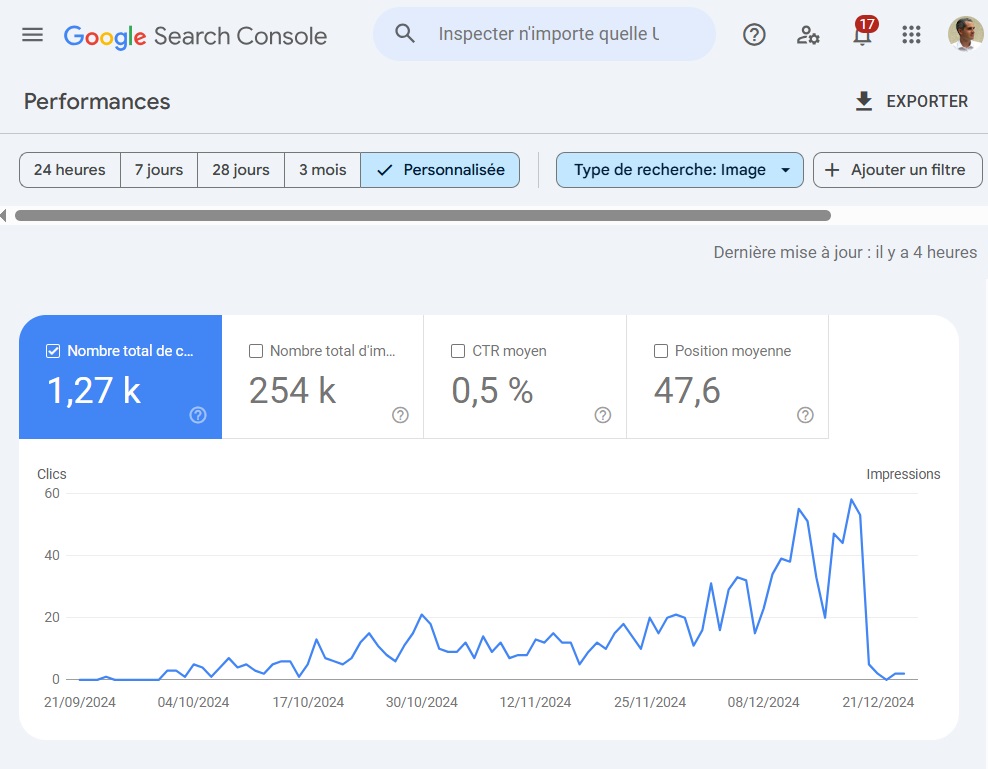Click the help icon in CTR moyen card
This screenshot has width=988, height=769.
602,415
